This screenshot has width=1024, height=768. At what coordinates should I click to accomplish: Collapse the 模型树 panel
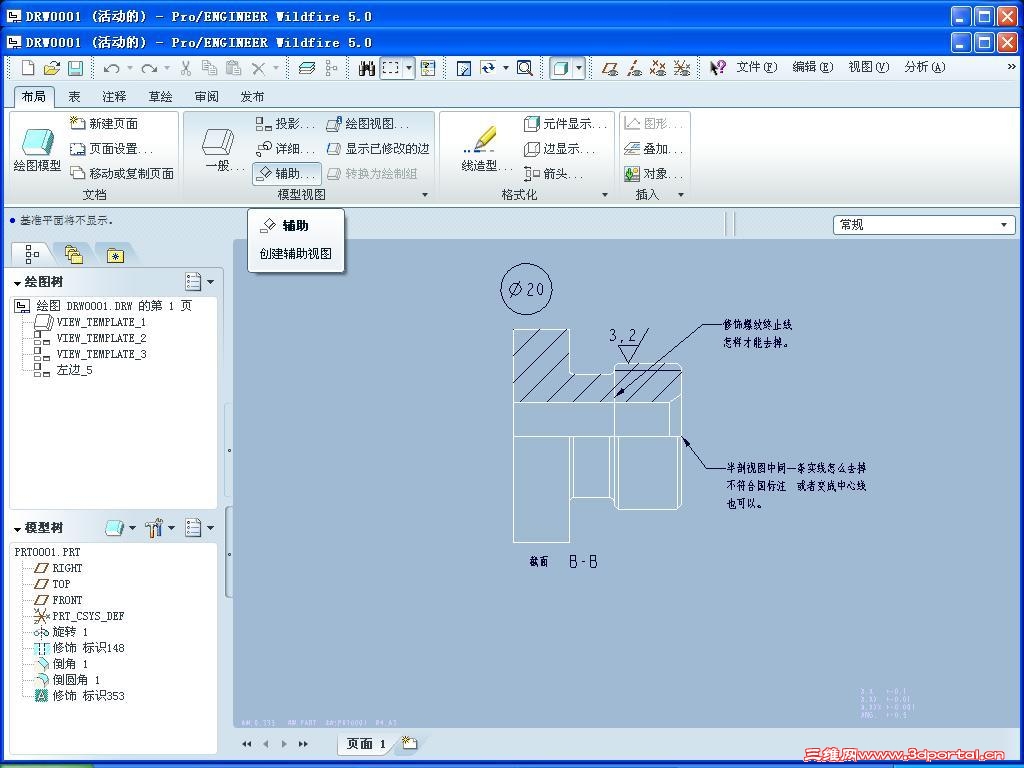(x=17, y=528)
